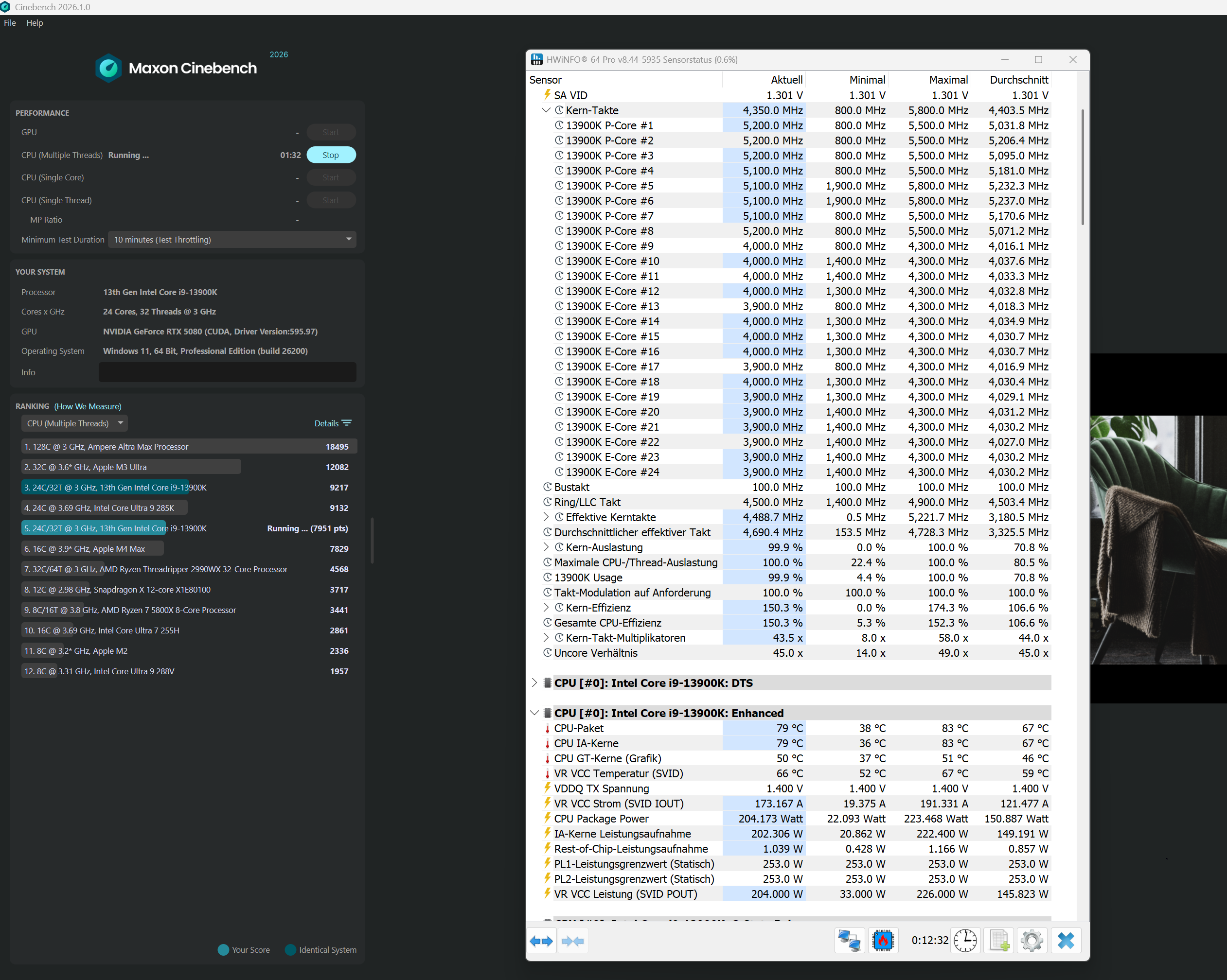Collapse the Kern-Takte sensor group
Viewport: 1227px width, 980px height.
click(x=546, y=110)
